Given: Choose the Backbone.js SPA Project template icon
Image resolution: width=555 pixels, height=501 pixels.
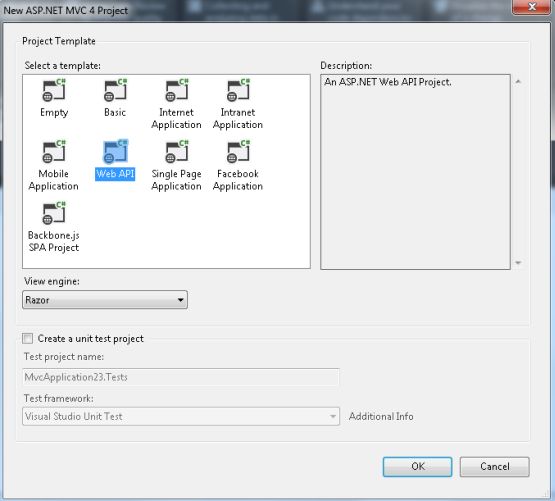Looking at the screenshot, I should [x=54, y=213].
